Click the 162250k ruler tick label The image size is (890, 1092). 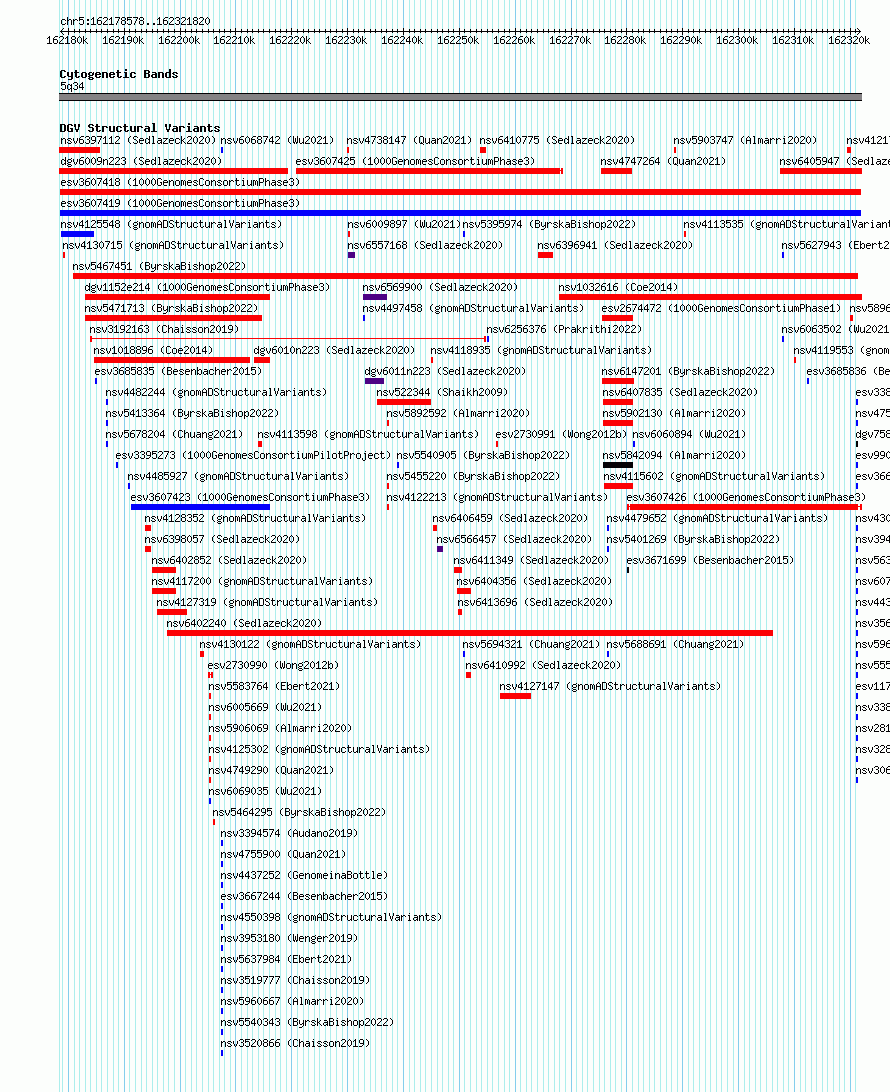pos(458,40)
